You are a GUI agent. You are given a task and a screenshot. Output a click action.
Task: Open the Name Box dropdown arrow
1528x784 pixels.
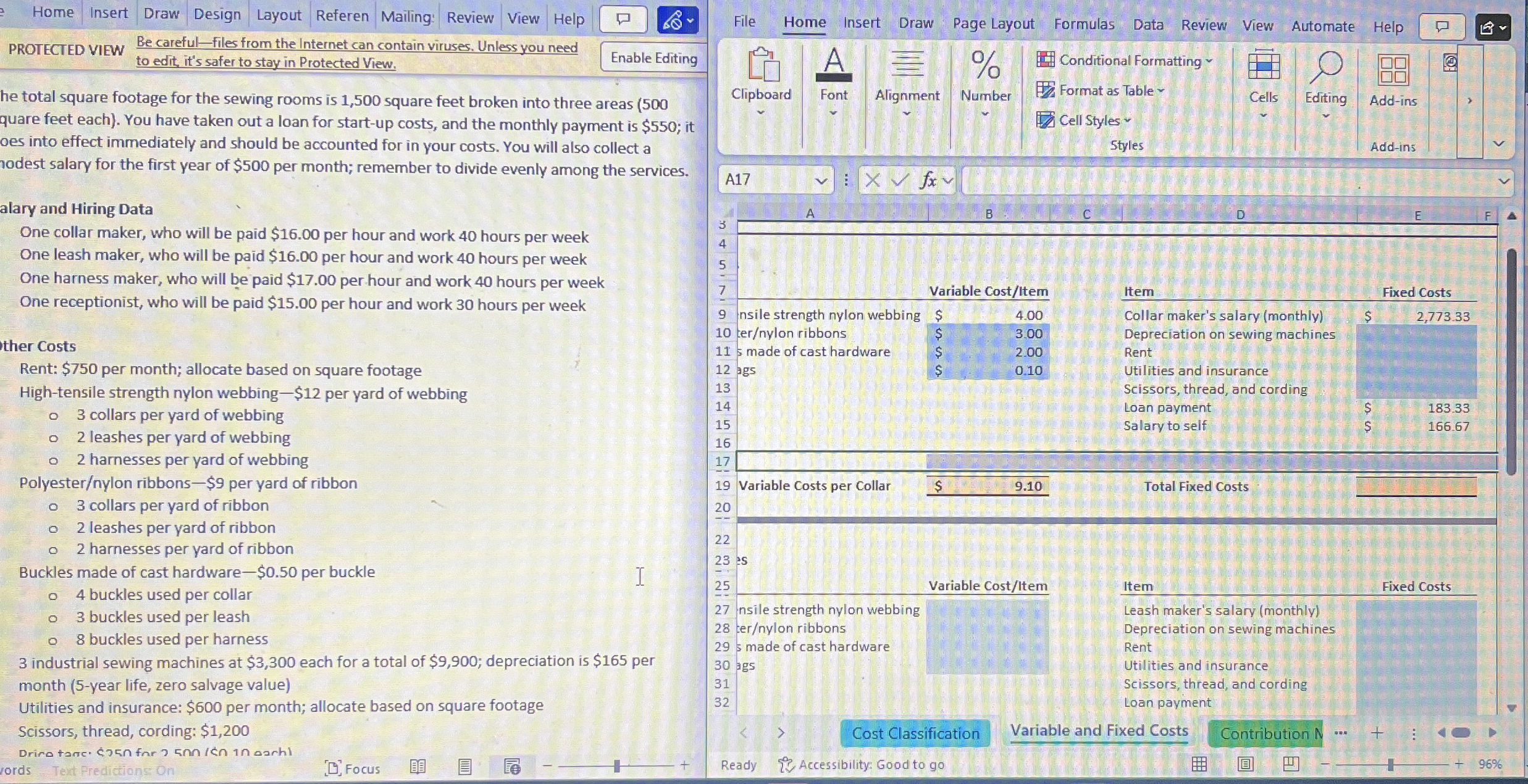(821, 181)
